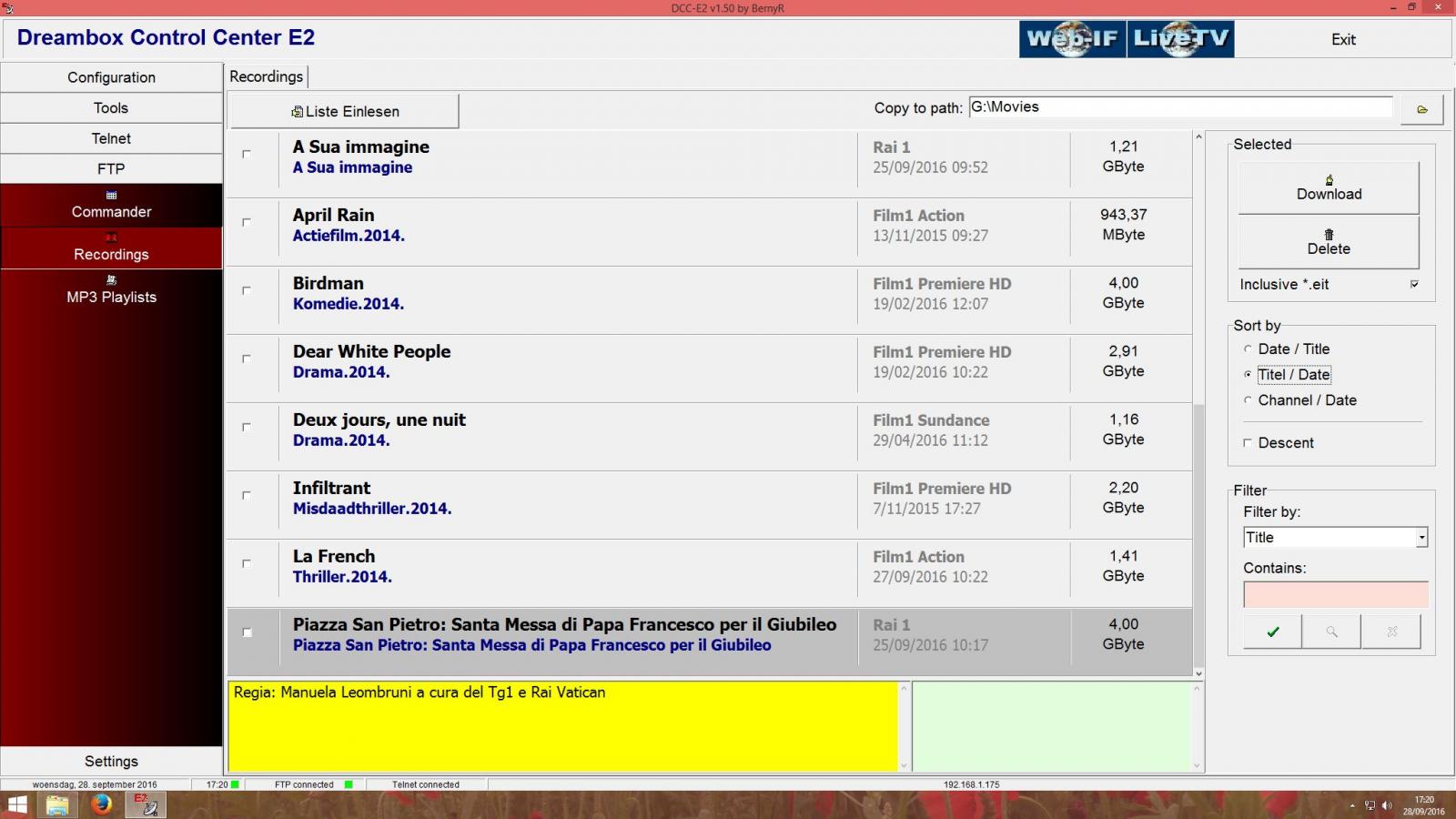Click Liste Einlesen button
The width and height of the screenshot is (1456, 819).
(x=344, y=111)
